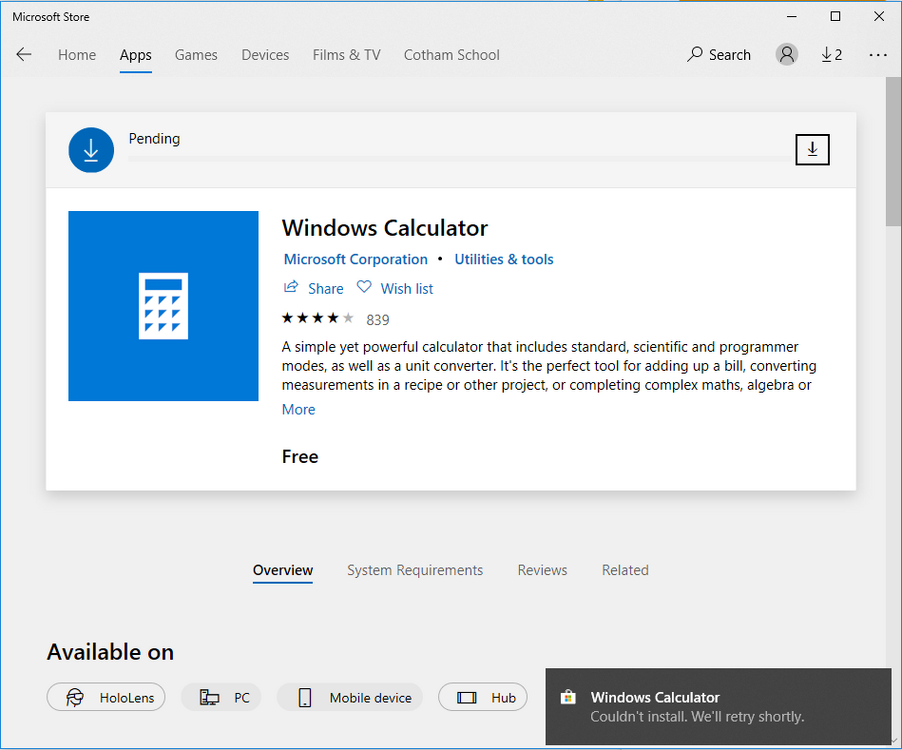Open the user account profile icon

pos(786,55)
